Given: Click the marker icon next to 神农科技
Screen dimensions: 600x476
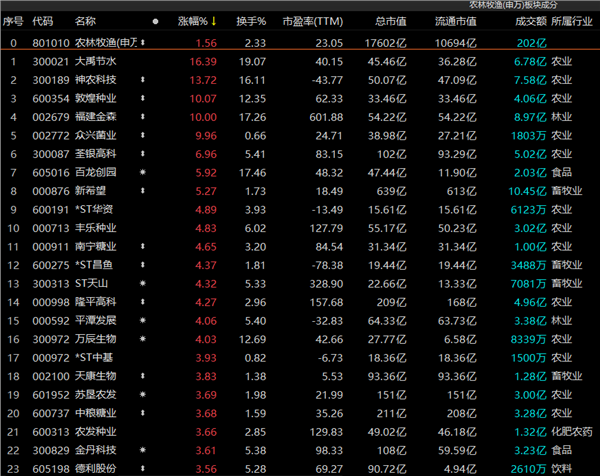Looking at the screenshot, I should coord(143,78).
